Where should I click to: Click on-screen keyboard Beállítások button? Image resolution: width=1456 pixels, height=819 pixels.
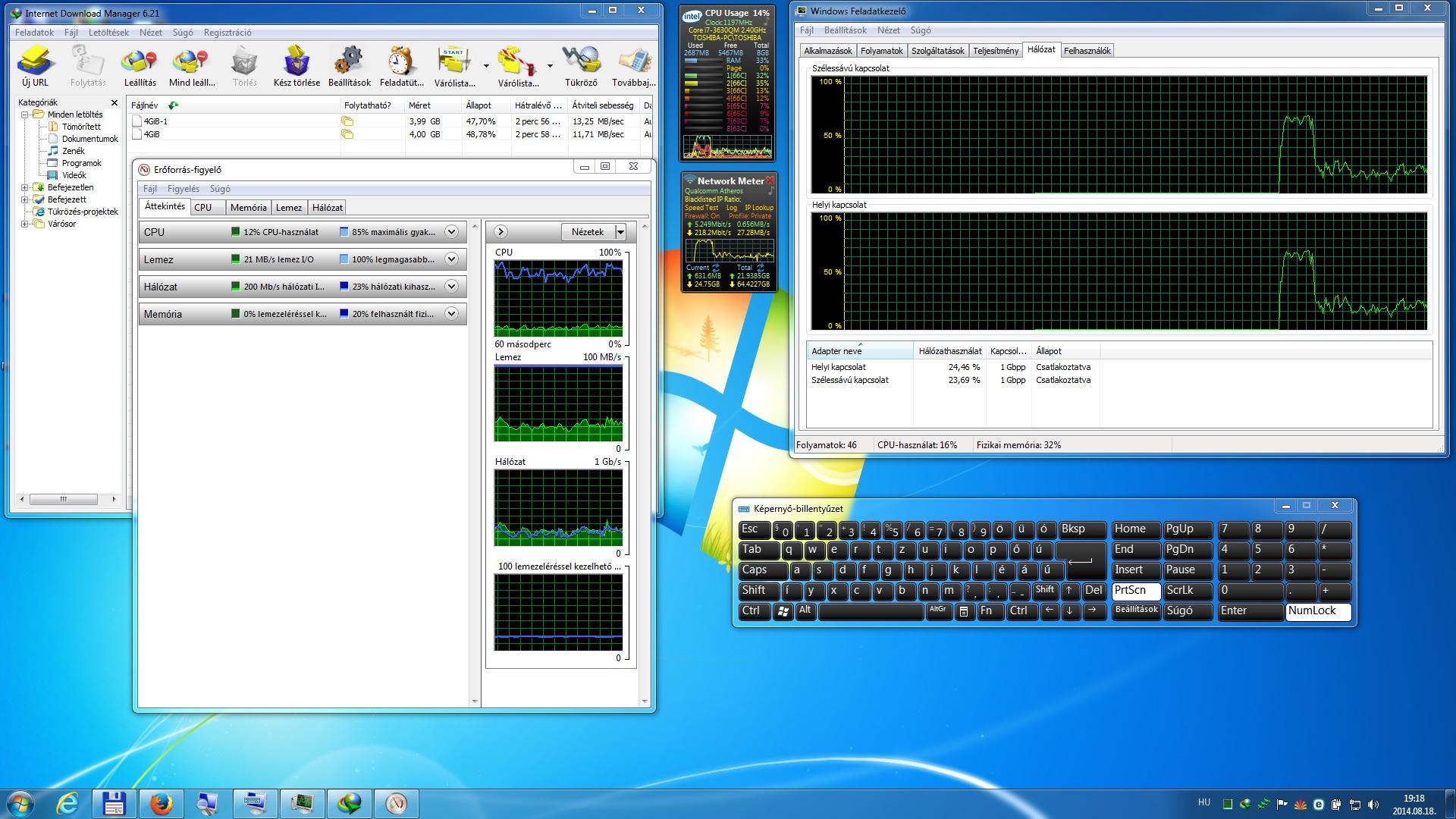click(x=1136, y=610)
